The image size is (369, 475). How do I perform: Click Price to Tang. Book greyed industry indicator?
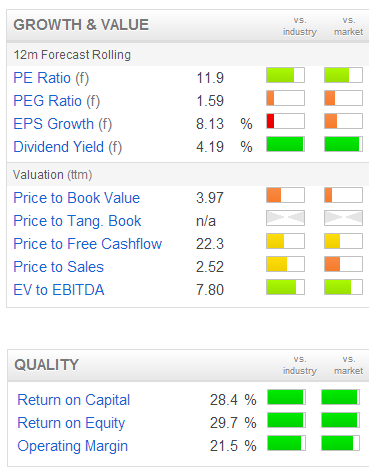[x=285, y=218]
